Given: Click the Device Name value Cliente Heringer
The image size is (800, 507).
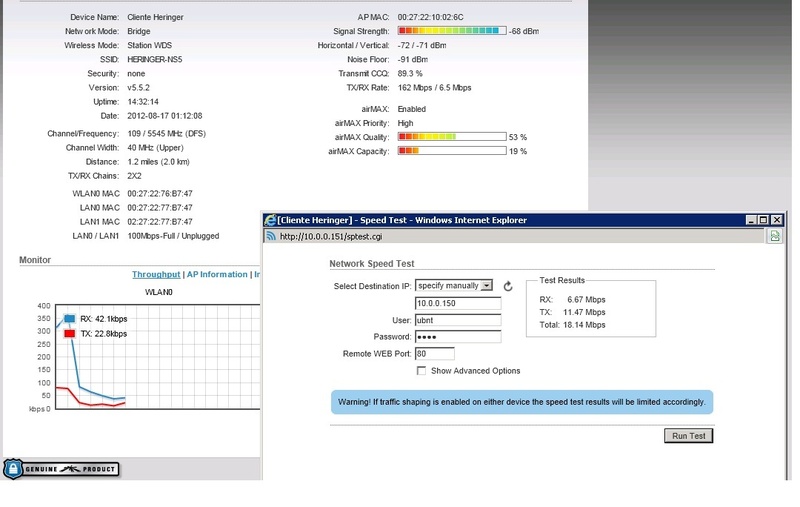Looking at the screenshot, I should click(155, 17).
